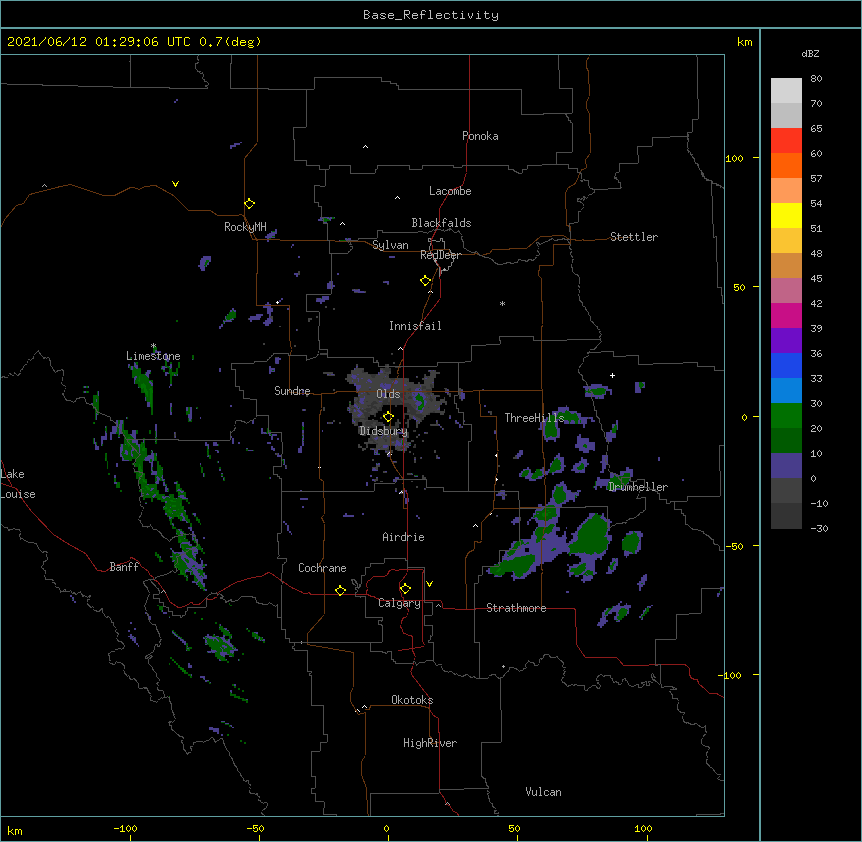Screen dimensions: 862x842
Task: Click the Sundre town label
Action: (x=292, y=391)
